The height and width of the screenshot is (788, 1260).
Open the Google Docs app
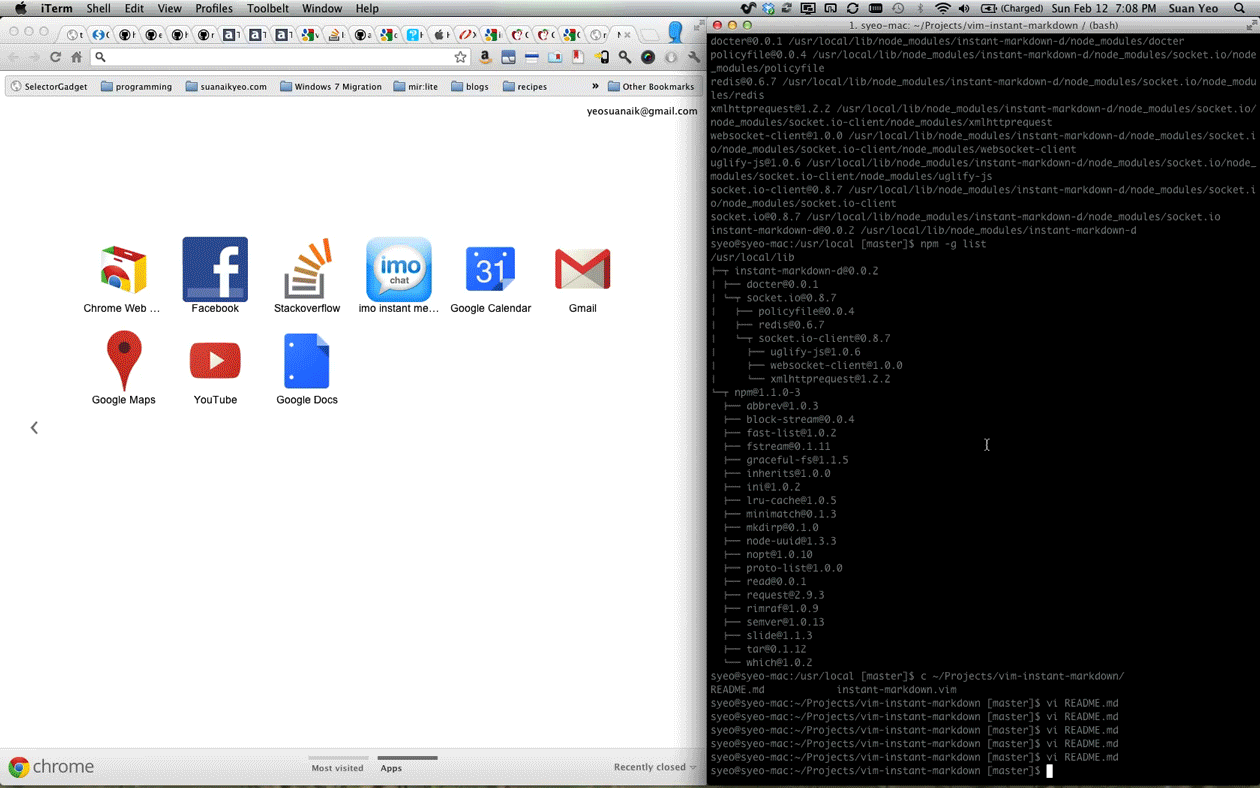click(307, 361)
